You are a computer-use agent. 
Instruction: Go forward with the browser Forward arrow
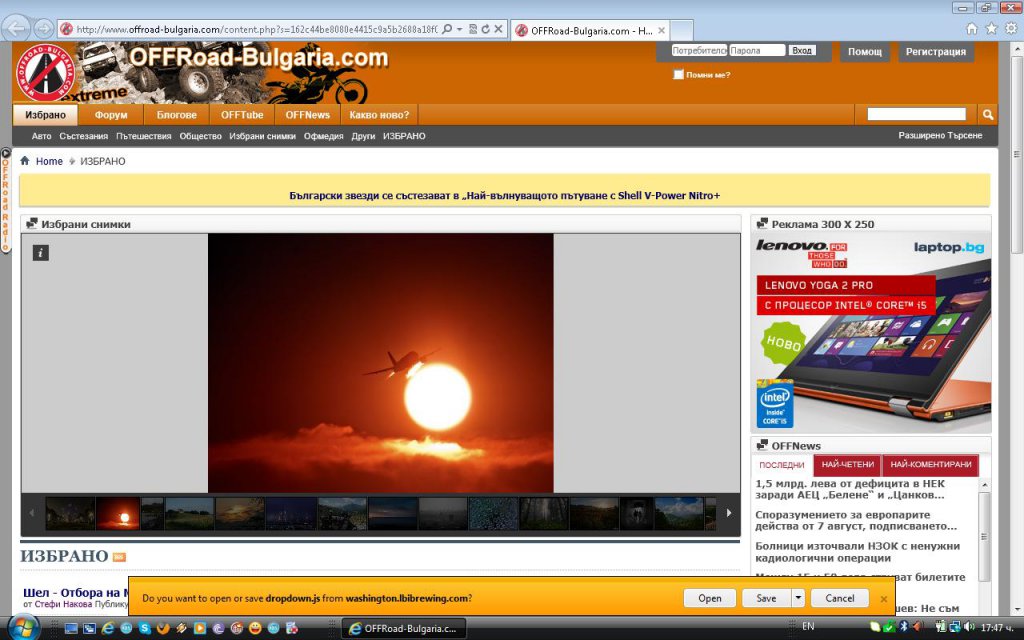pos(44,29)
